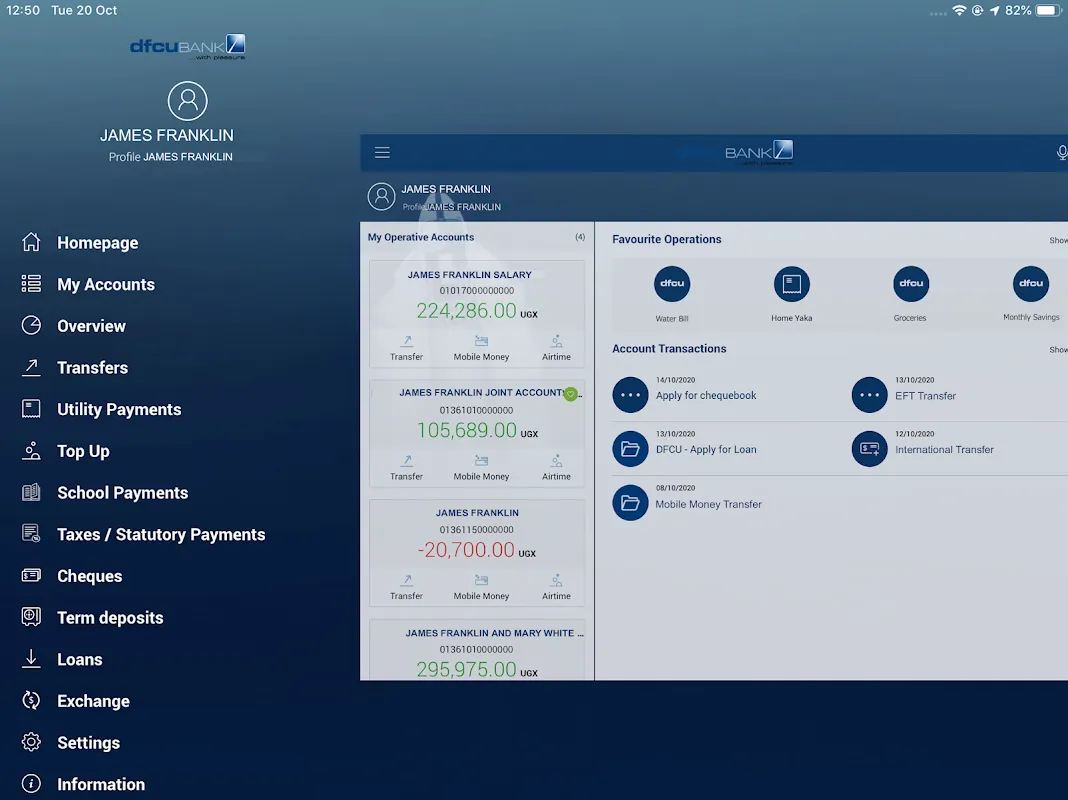Tap the microphone icon in header
Viewport: 1068px width, 800px height.
coord(1061,153)
